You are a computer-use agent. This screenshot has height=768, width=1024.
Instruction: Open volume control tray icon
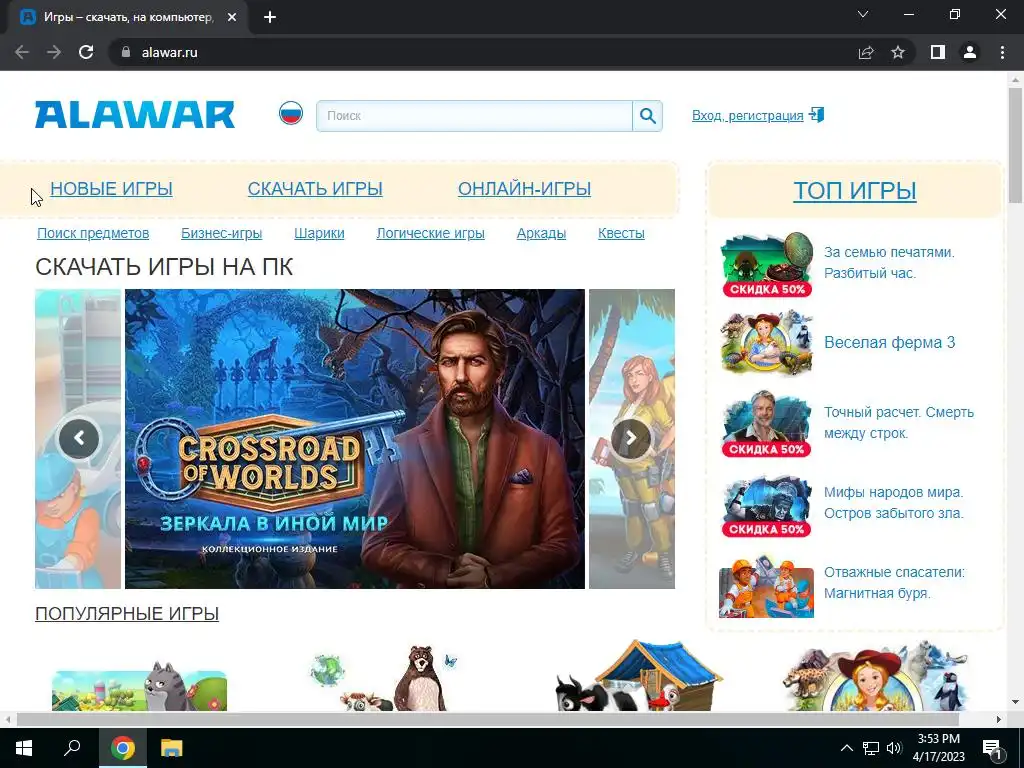tap(894, 748)
